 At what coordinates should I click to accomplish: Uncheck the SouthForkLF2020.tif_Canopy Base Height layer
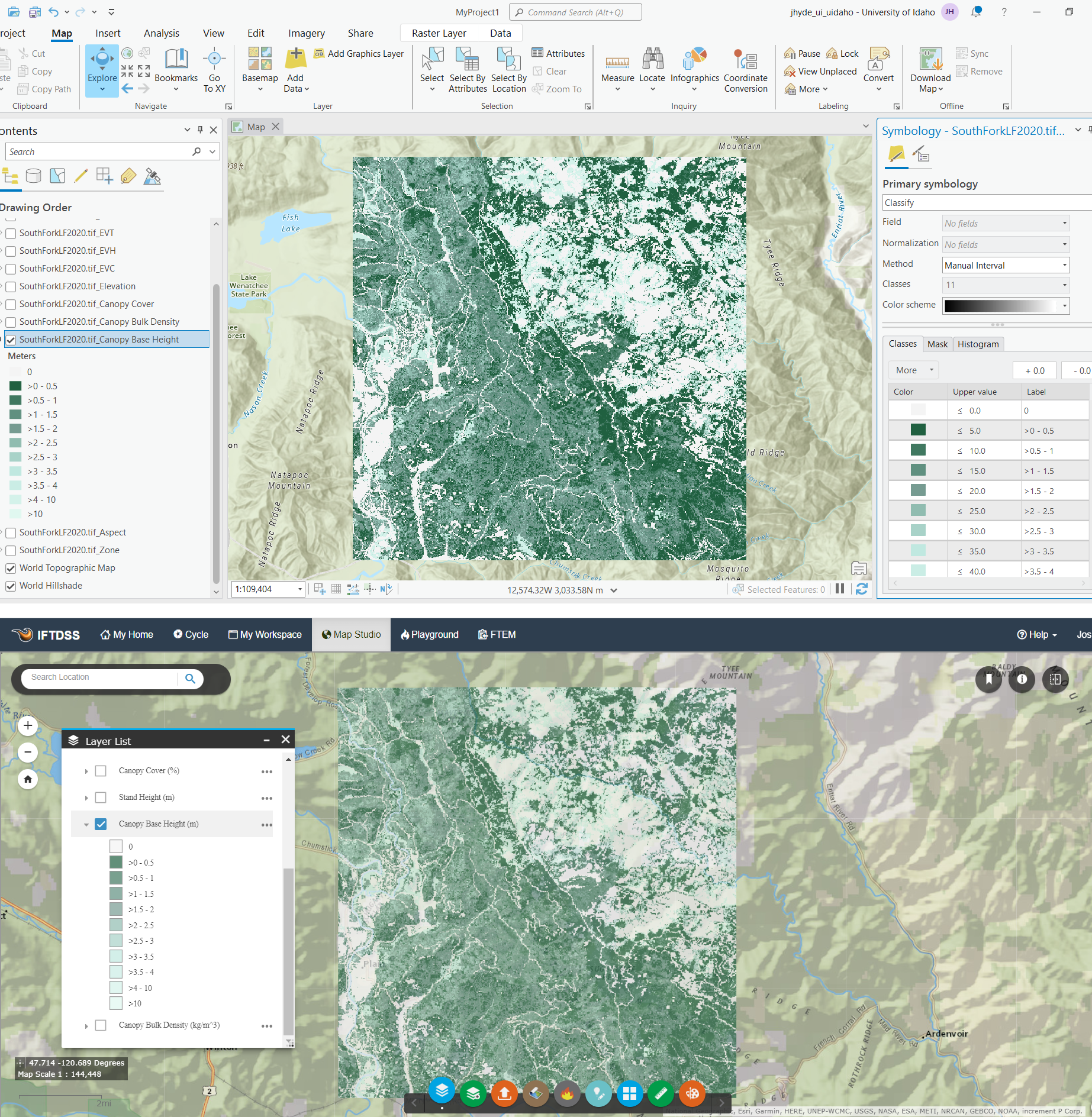click(x=11, y=340)
